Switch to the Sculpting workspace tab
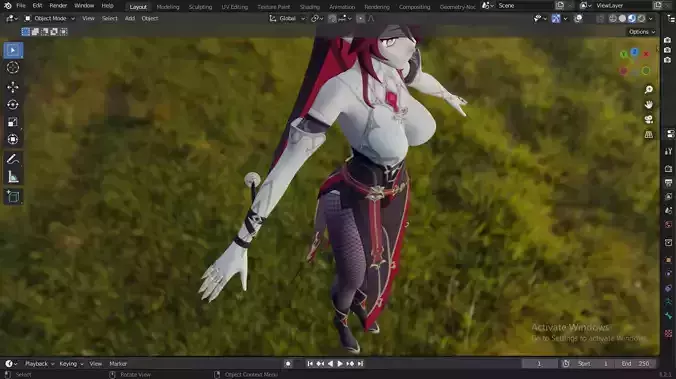 [x=200, y=7]
